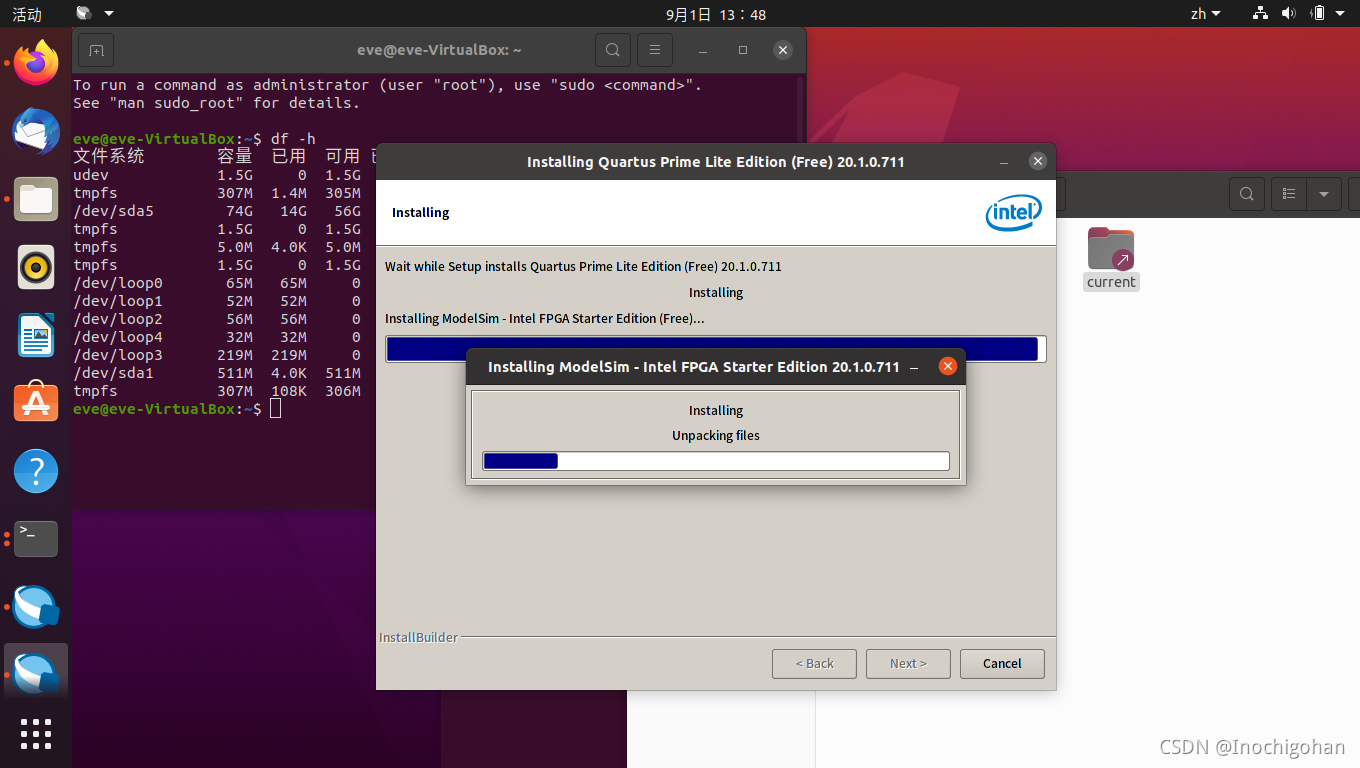Click the '/dev/loop3' row in terminal
Screen dimensions: 1360x768
pos(217,355)
